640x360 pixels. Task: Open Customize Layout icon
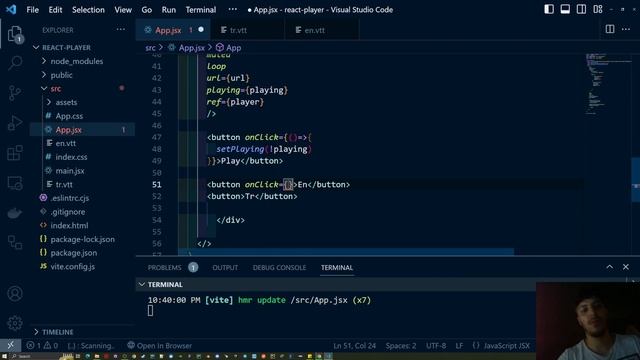[598, 9]
